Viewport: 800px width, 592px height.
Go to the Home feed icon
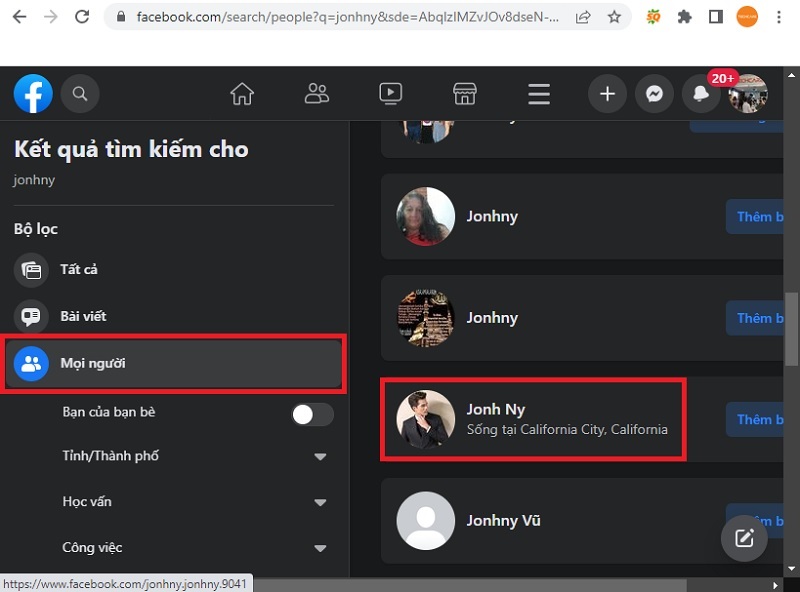[242, 94]
